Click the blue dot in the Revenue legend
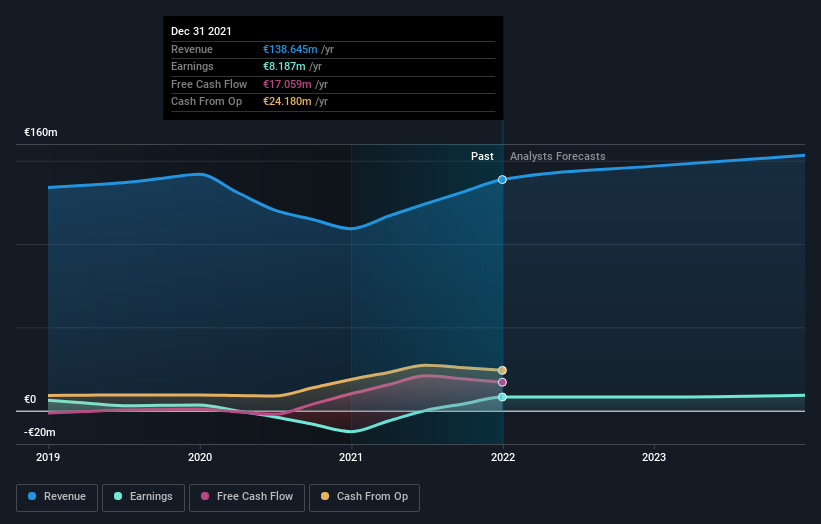821x524 pixels. (32, 496)
